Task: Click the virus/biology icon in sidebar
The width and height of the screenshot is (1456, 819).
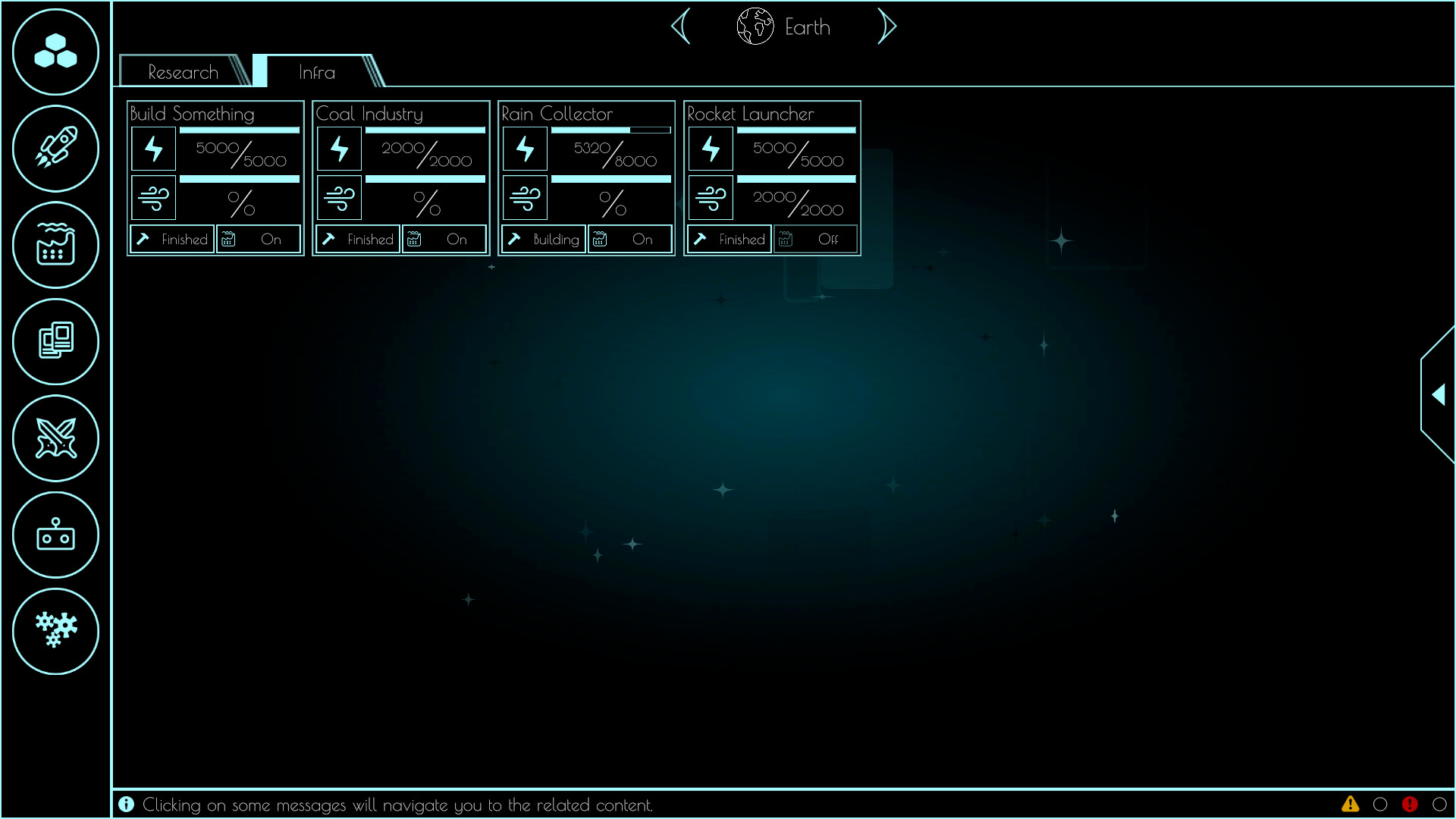Action: pyautogui.click(x=55, y=632)
